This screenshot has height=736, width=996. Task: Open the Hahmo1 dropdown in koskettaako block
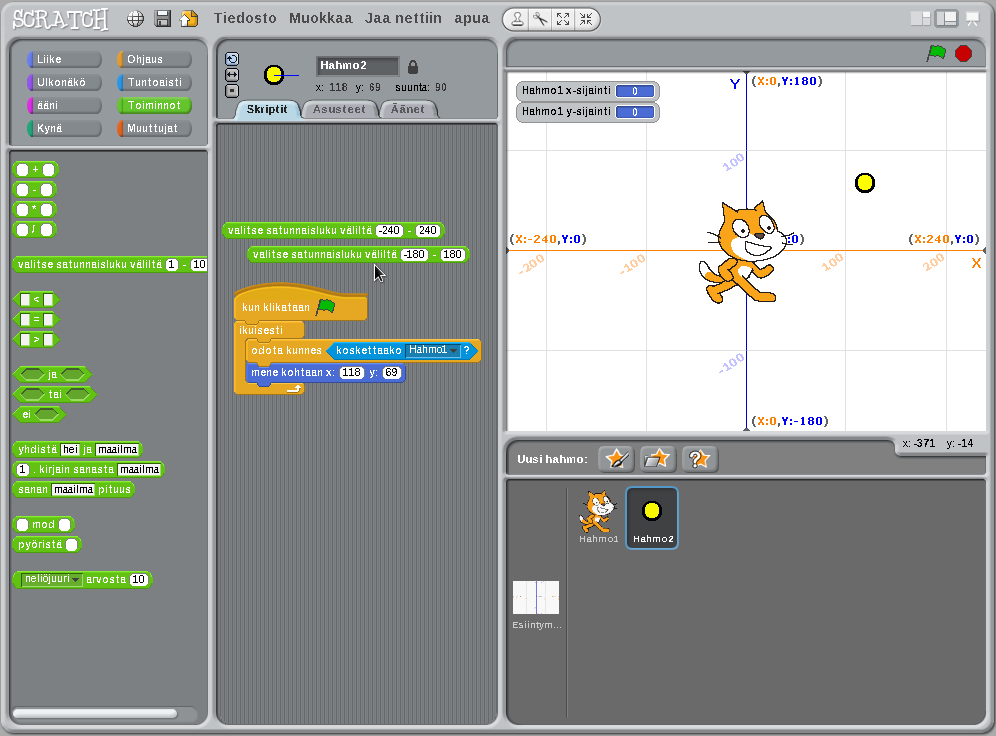pyautogui.click(x=433, y=350)
